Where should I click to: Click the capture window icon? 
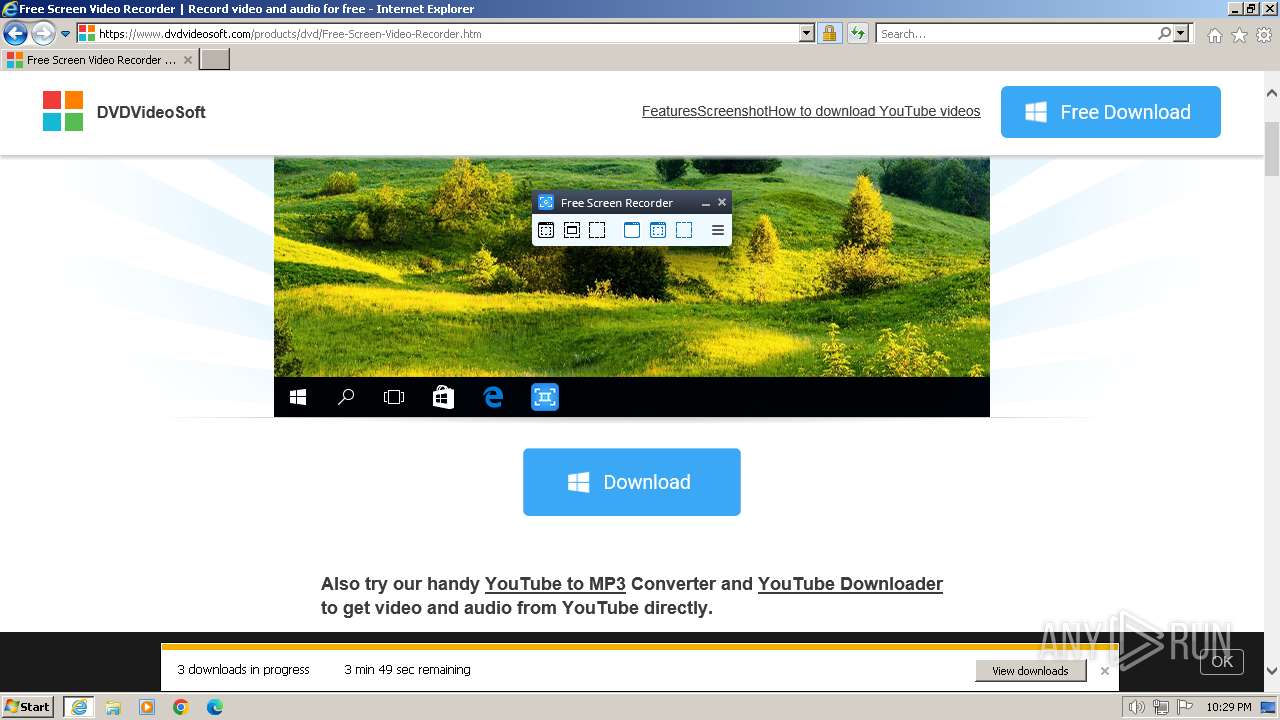point(572,230)
